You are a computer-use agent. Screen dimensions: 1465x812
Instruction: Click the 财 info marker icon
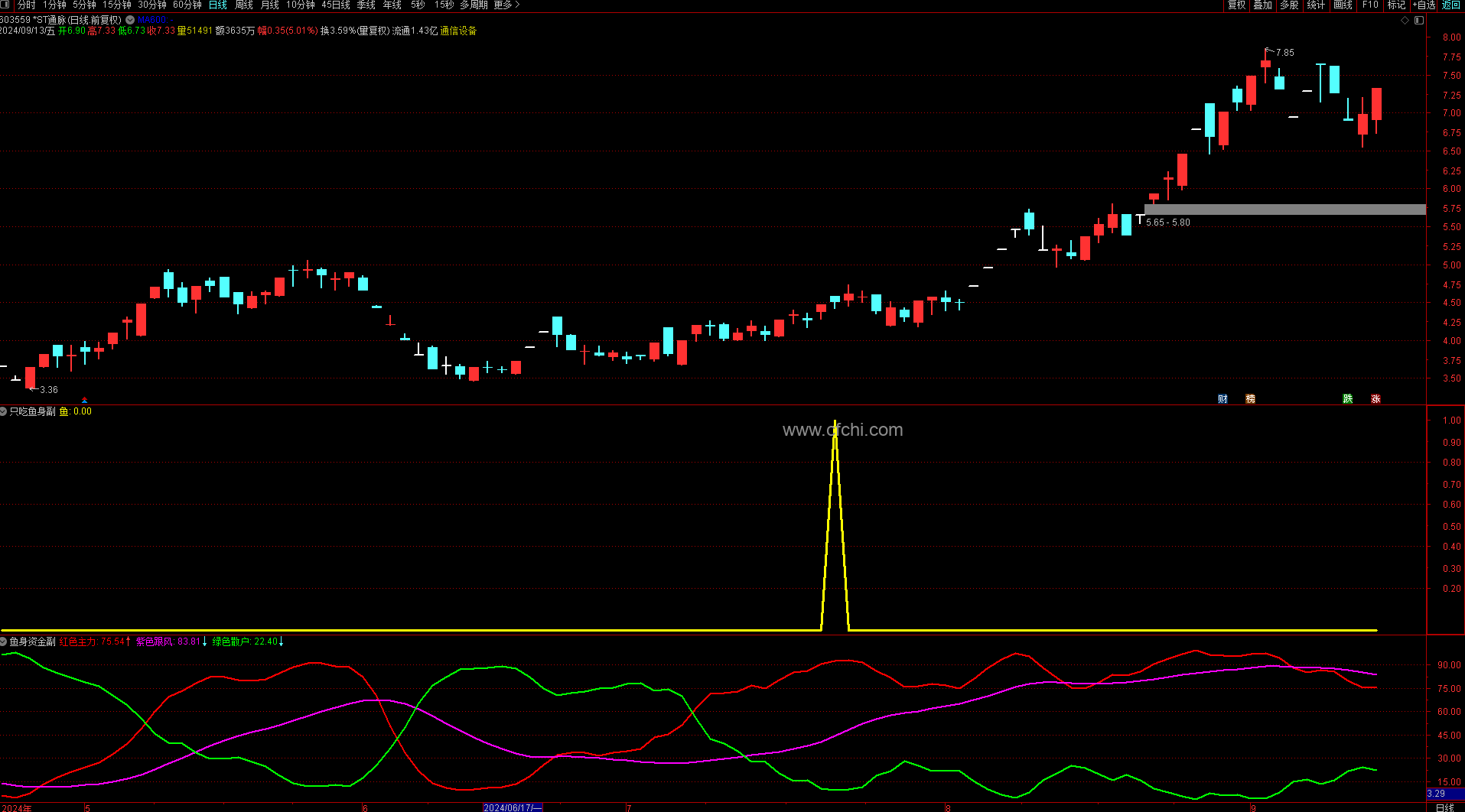point(1222,399)
